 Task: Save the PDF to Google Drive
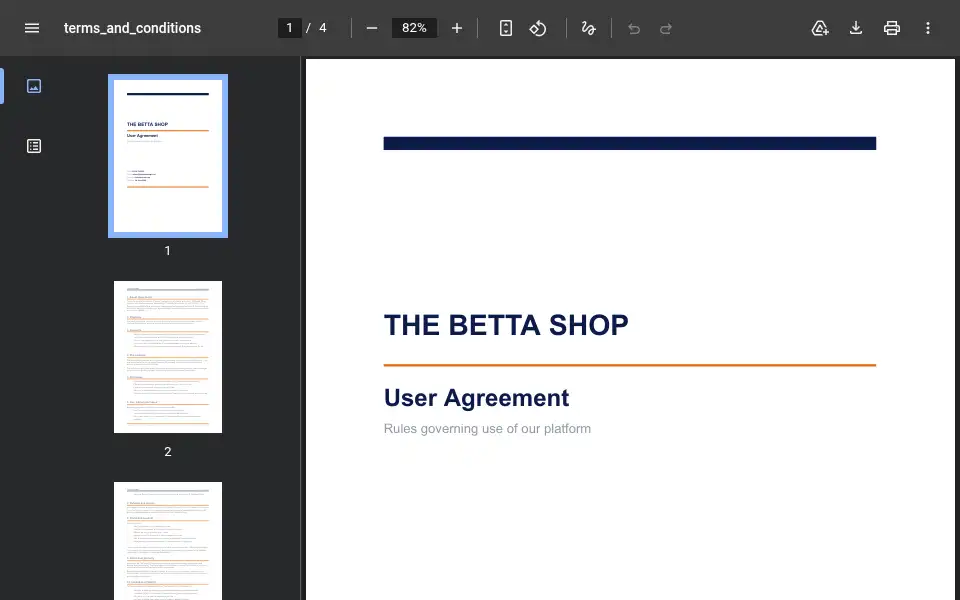[x=820, y=28]
